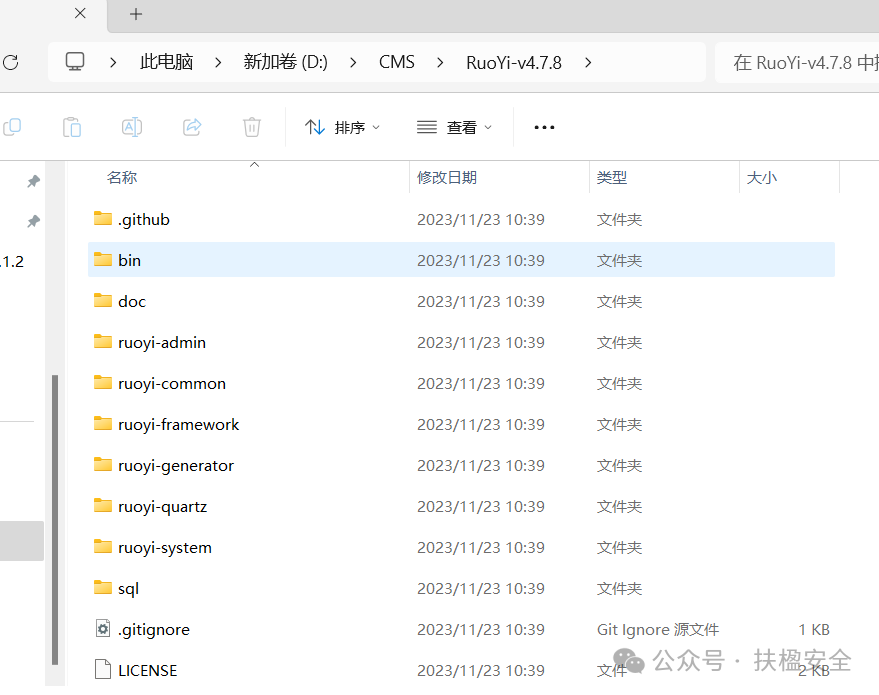Viewport: 879px width, 695px height.
Task: Sort by 名称 column header
Action: coord(122,178)
